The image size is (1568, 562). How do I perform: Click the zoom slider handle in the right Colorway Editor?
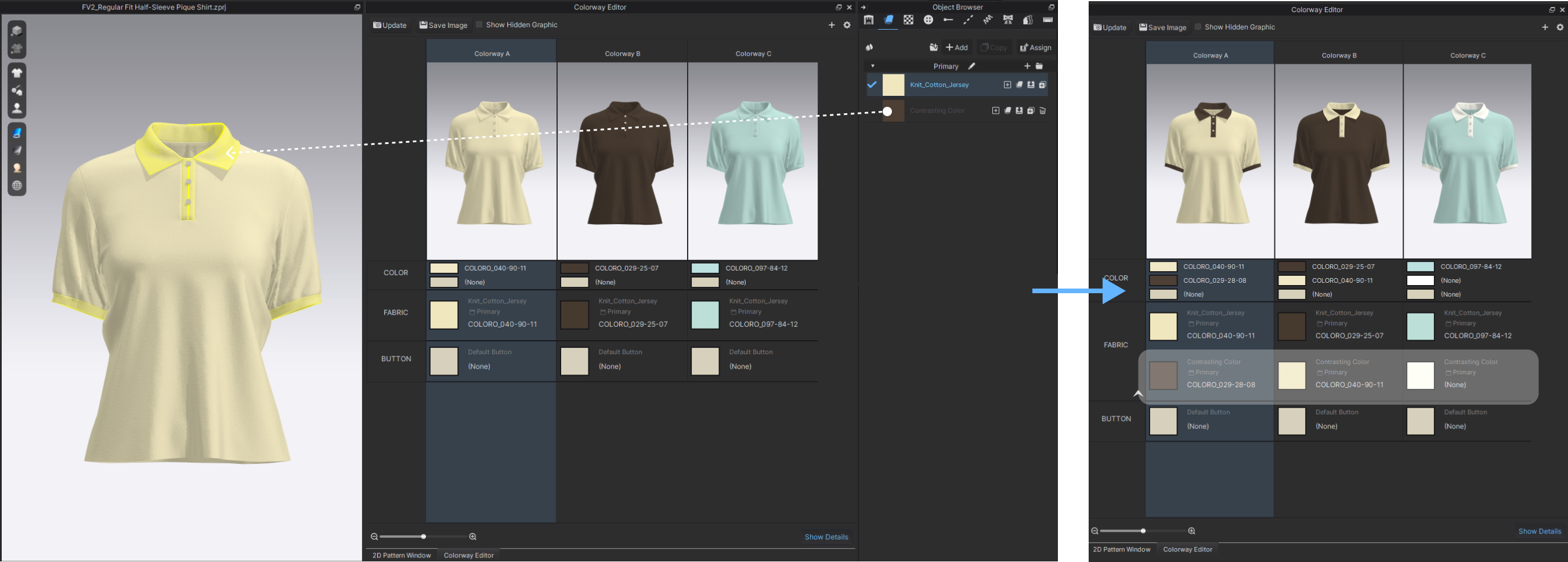point(1143,531)
